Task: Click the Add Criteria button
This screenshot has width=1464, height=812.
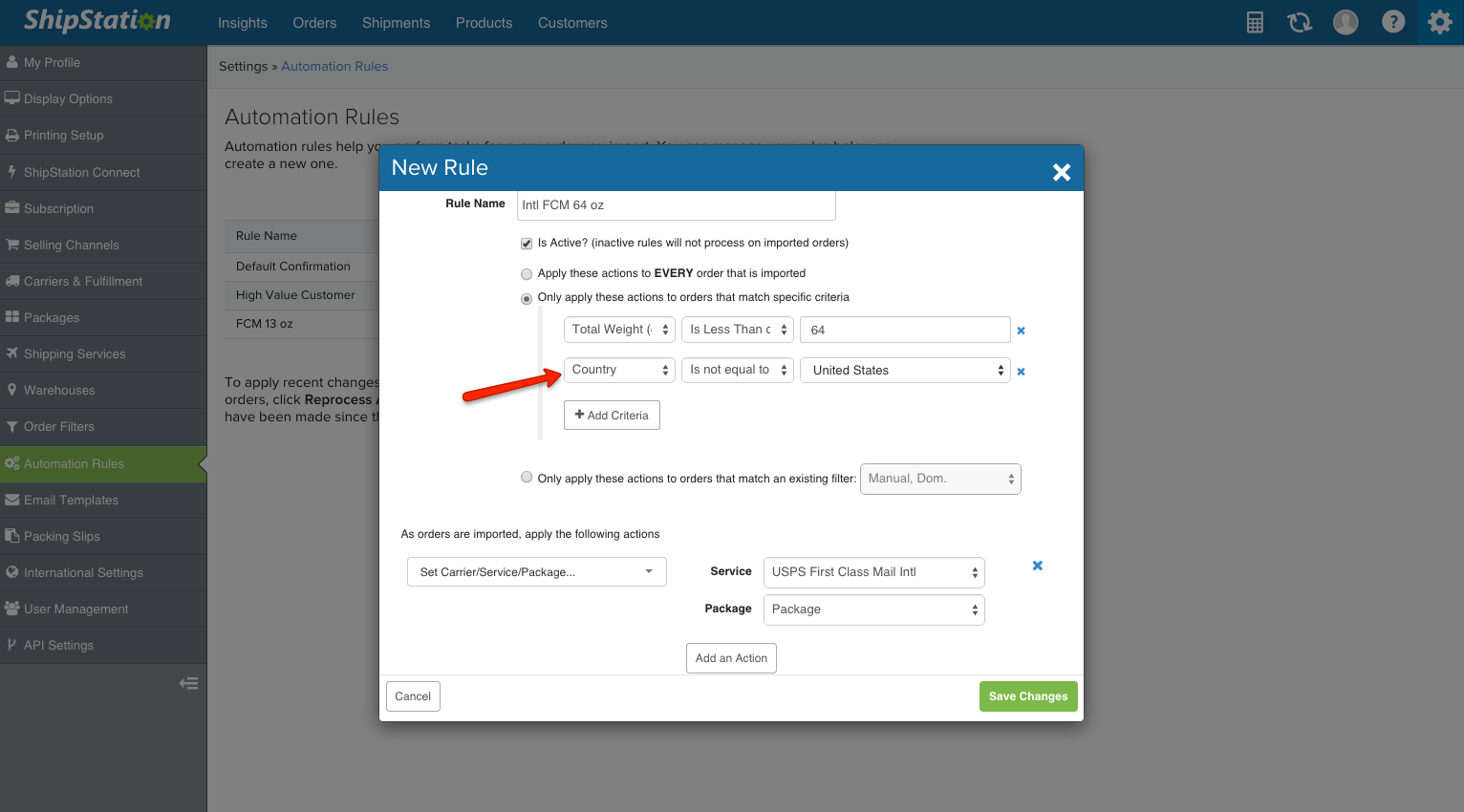Action: tap(612, 416)
